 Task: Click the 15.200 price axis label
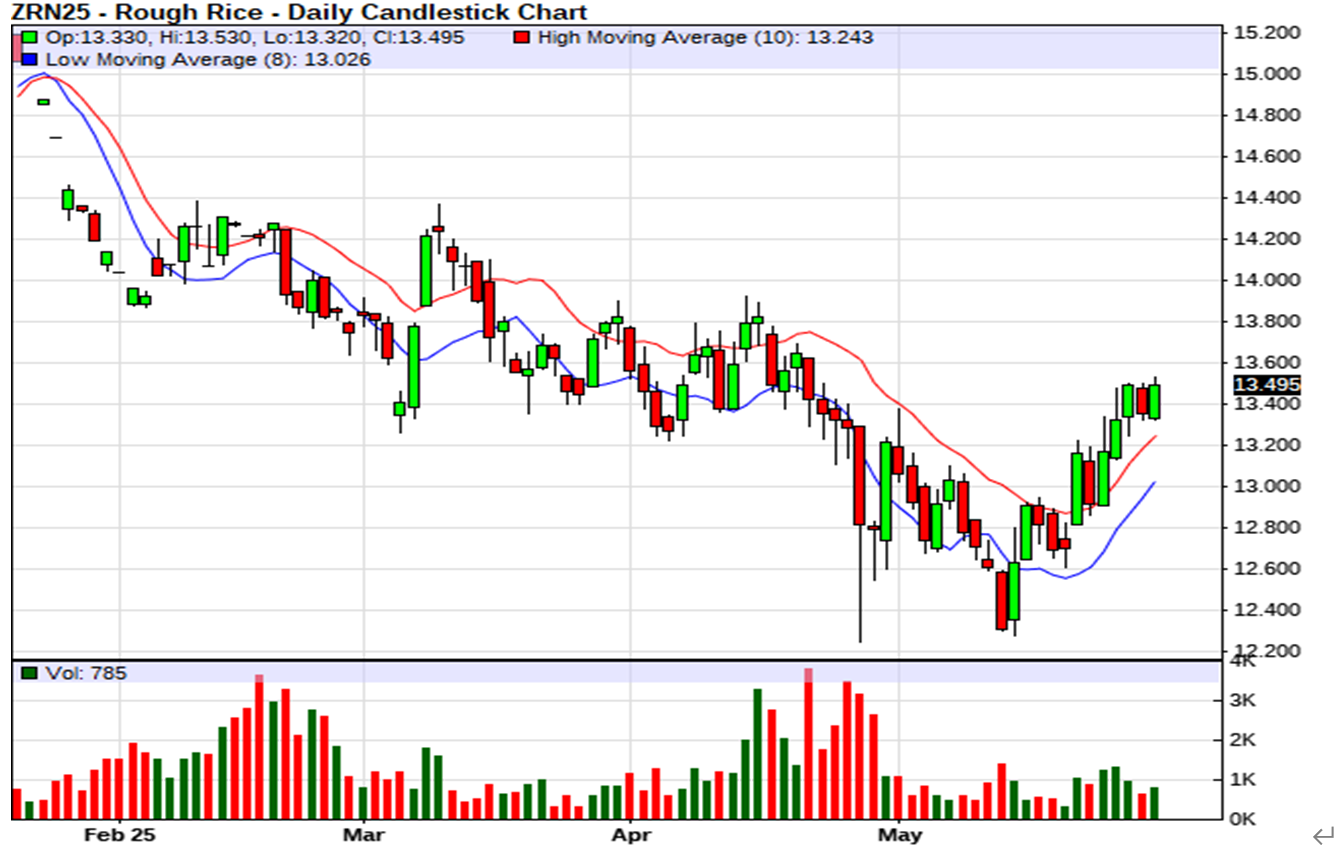(x=1266, y=33)
